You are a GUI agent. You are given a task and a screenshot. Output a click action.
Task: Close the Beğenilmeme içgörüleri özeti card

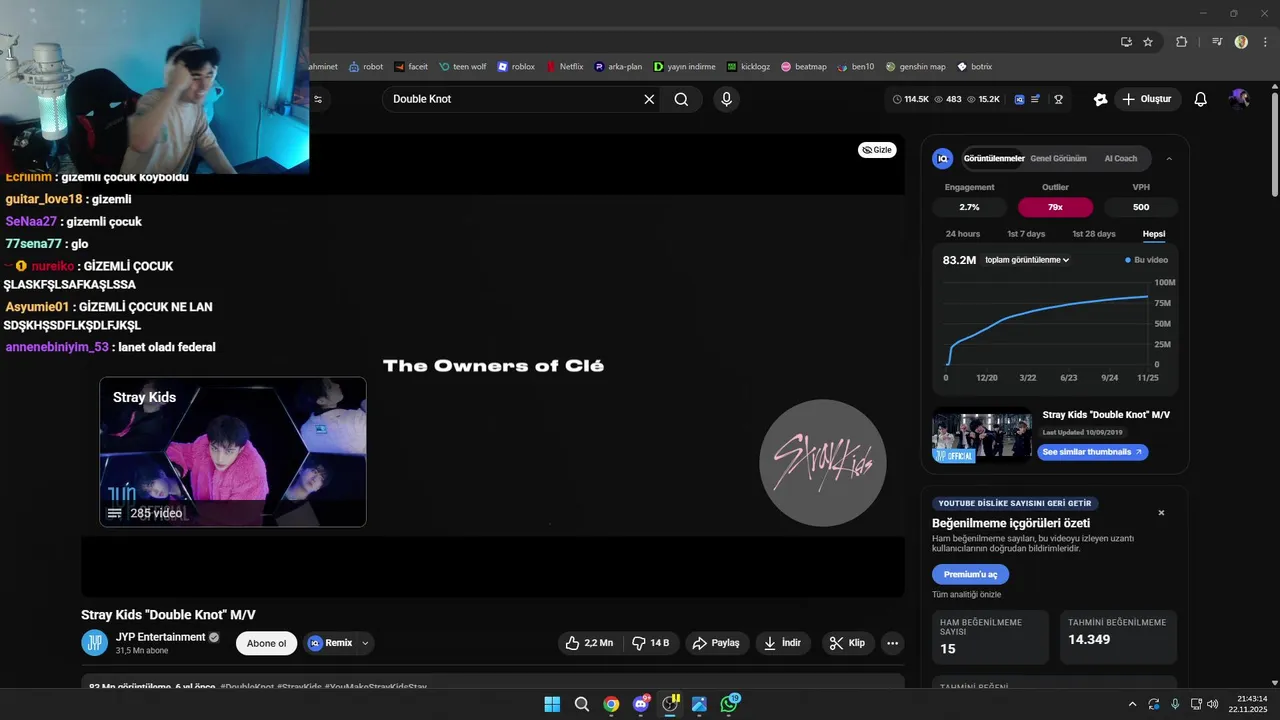[1161, 513]
